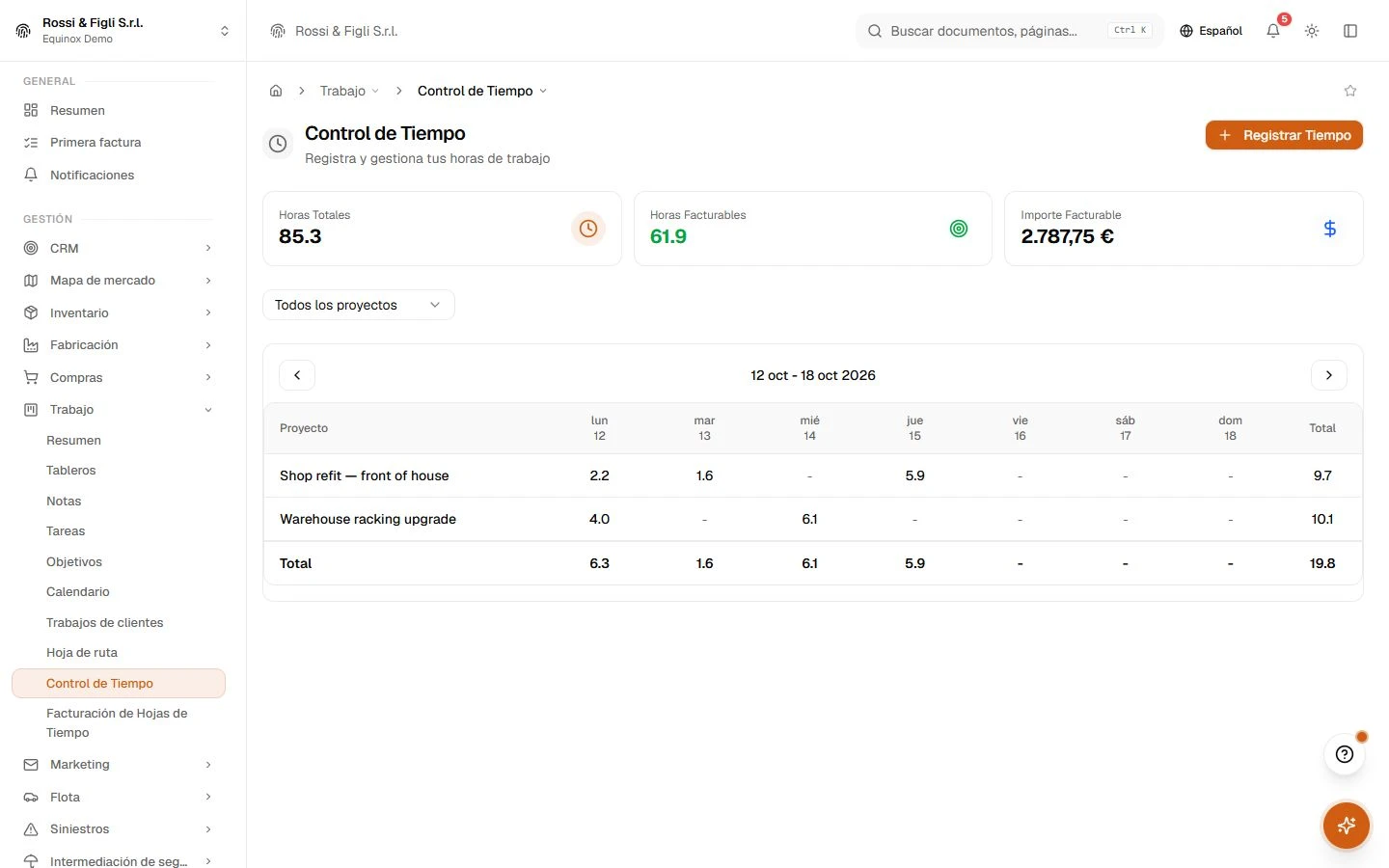The image size is (1389, 868).
Task: Go to next week arrow
Action: click(1329, 375)
